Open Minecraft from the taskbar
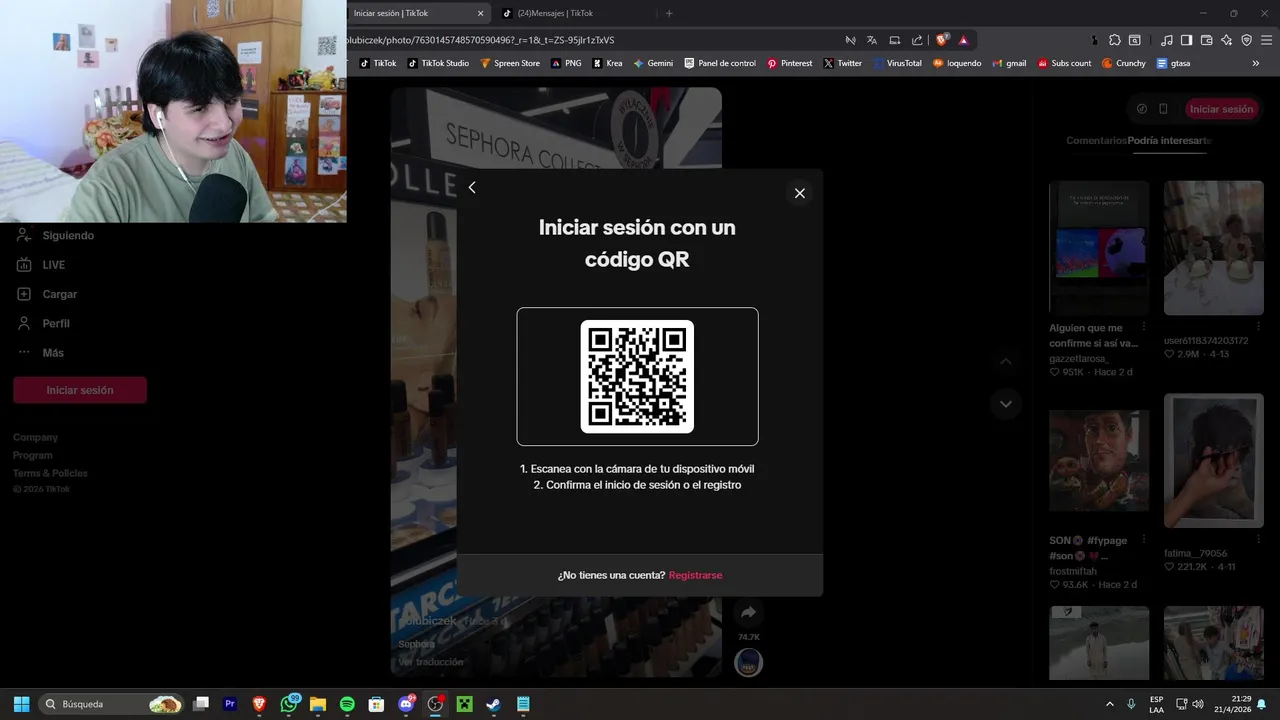This screenshot has width=1280, height=720. pyautogui.click(x=464, y=704)
